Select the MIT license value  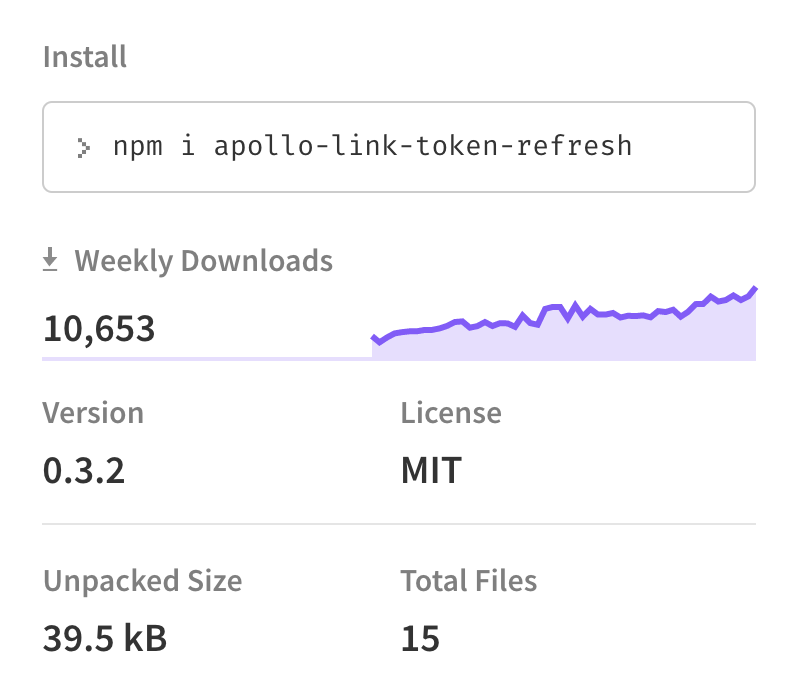coord(431,471)
